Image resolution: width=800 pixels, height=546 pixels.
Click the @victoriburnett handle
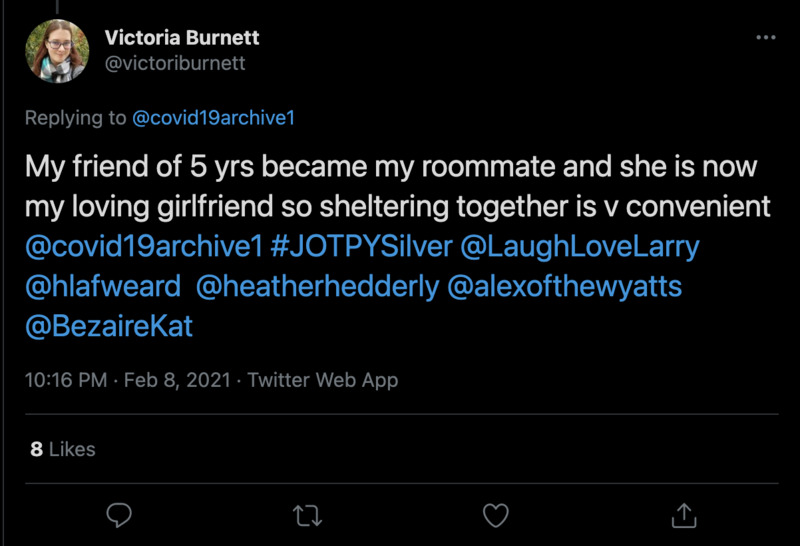click(175, 62)
